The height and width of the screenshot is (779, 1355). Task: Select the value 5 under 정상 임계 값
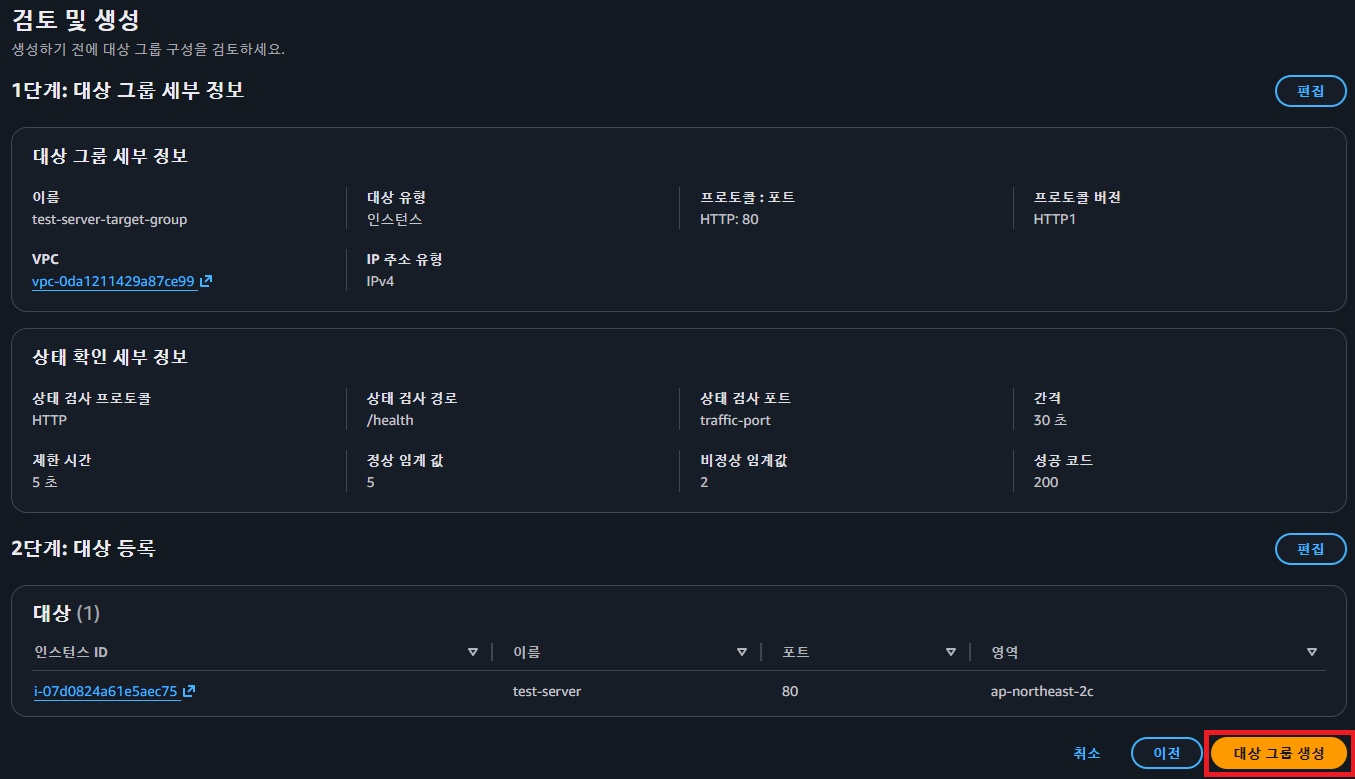point(371,482)
